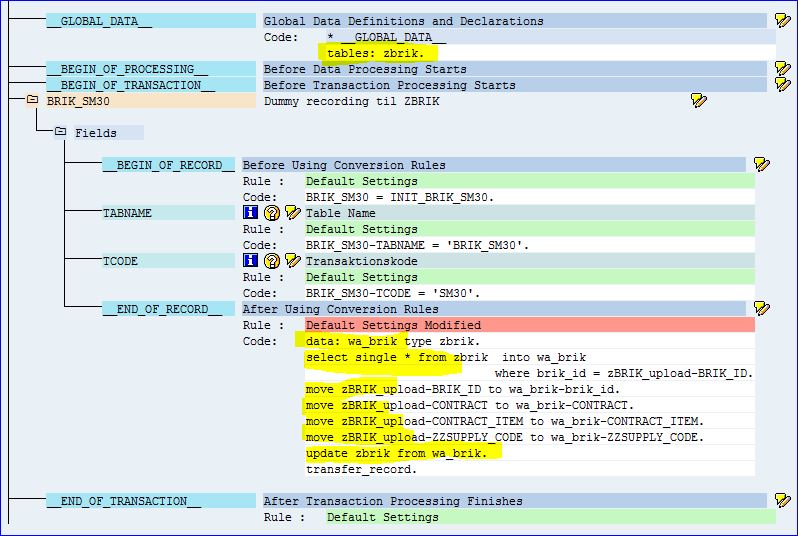Select the TCODE field node
This screenshot has width=798, height=536.
click(168, 261)
